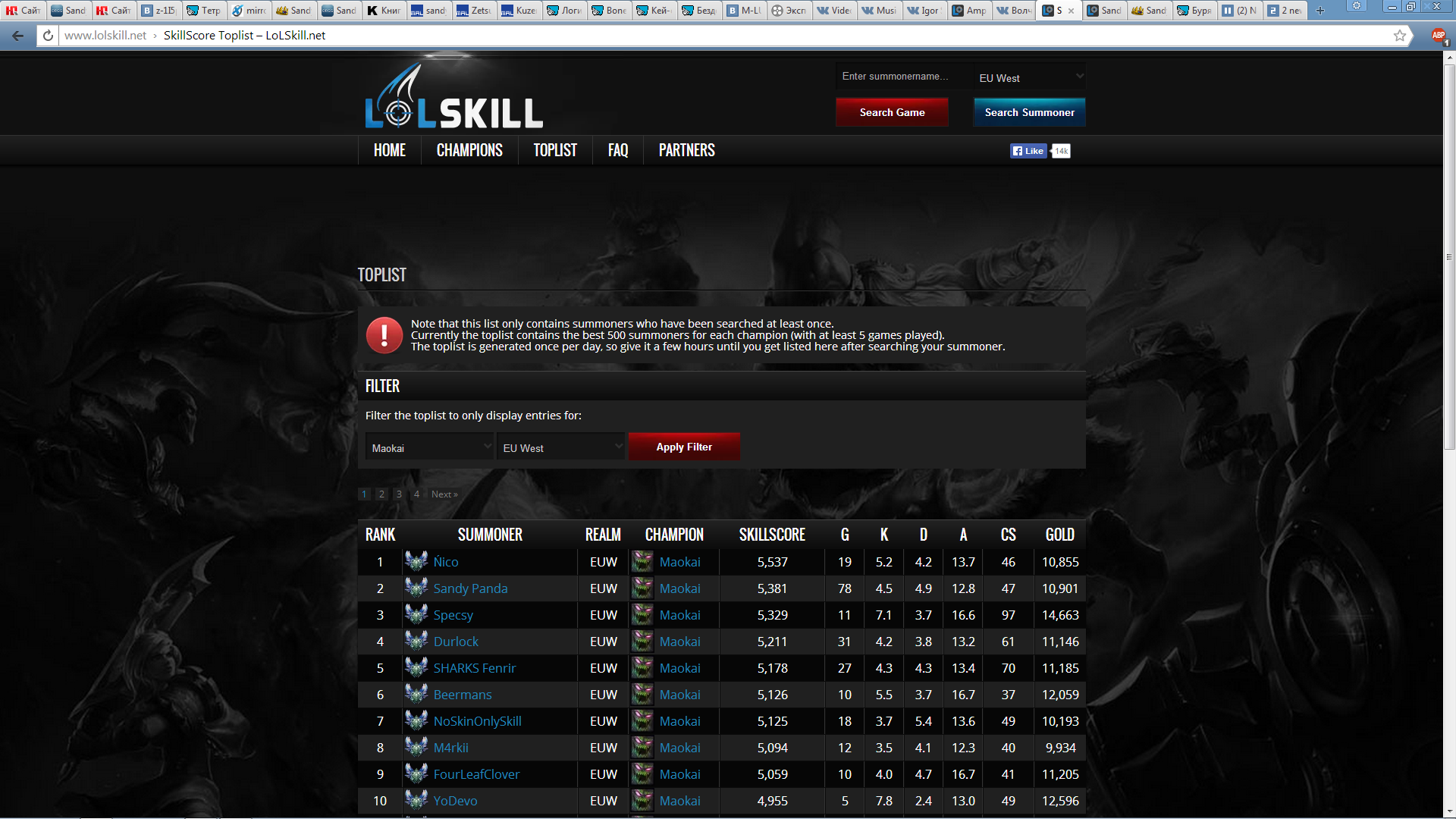The image size is (1456, 819).
Task: Click rank badge icon next to NoSkinOnlySkill
Action: click(416, 720)
